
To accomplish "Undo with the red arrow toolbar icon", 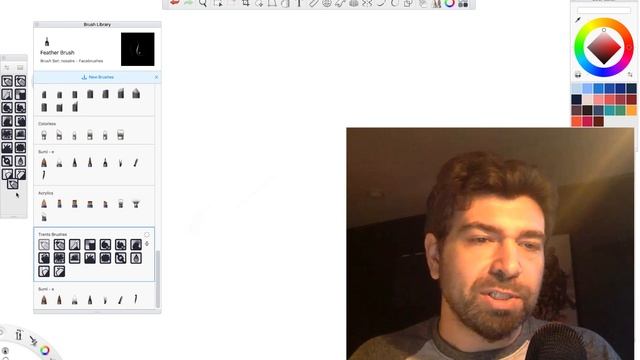I will (175, 3).
